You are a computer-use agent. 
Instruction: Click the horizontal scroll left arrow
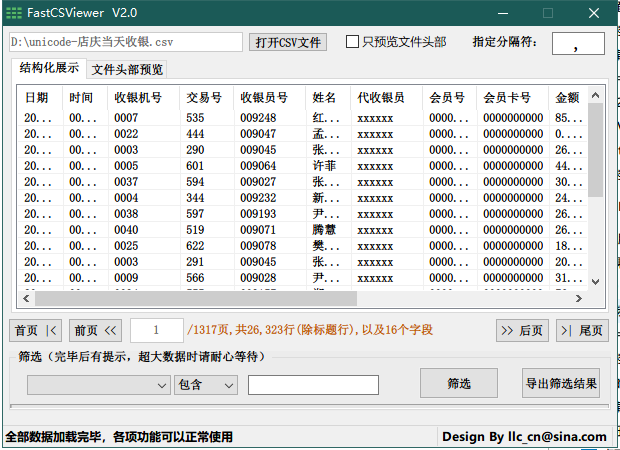pos(26,298)
